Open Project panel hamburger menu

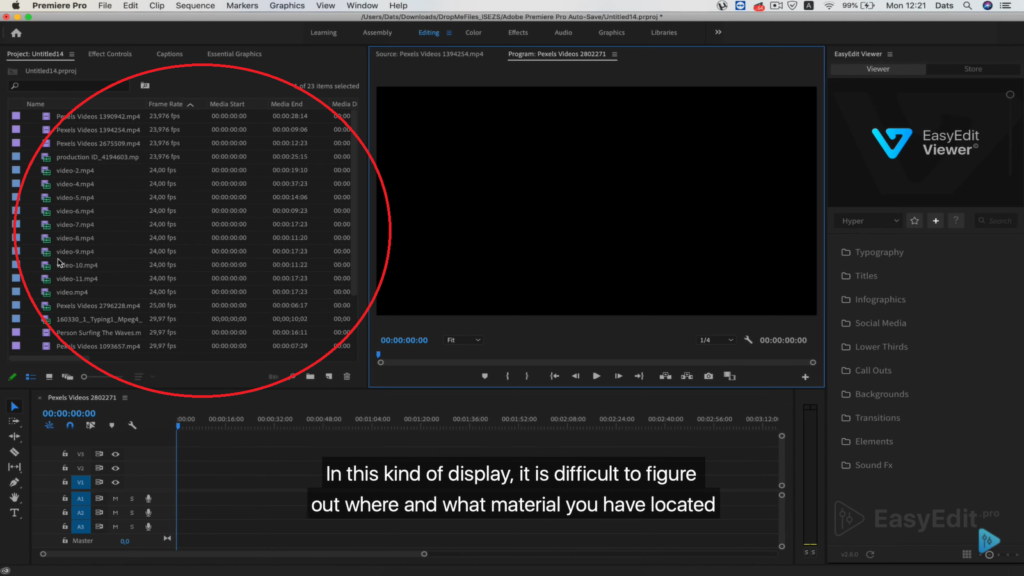pyautogui.click(x=72, y=54)
